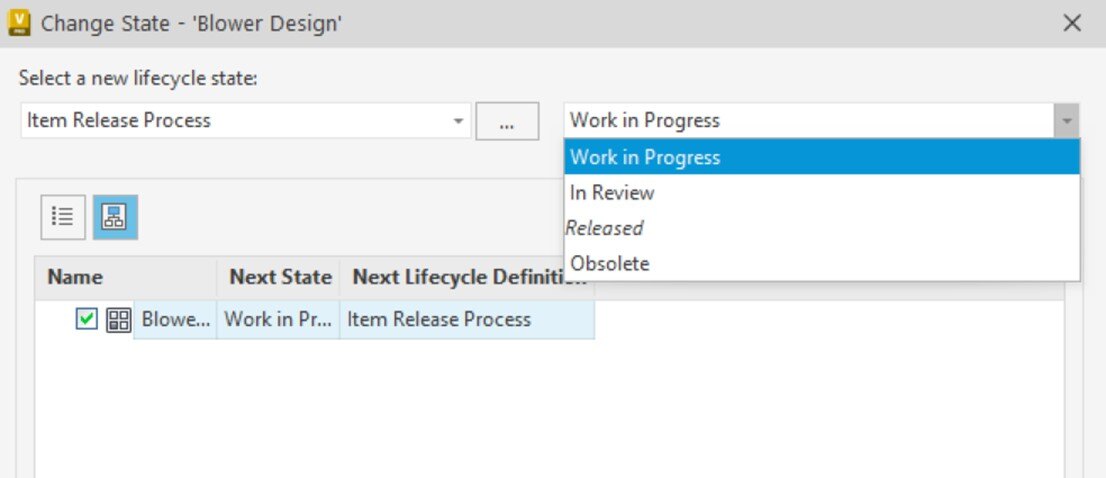Screen dimensions: 1106x478
Task: Choose Work in Progress from the list
Action: (x=822, y=157)
